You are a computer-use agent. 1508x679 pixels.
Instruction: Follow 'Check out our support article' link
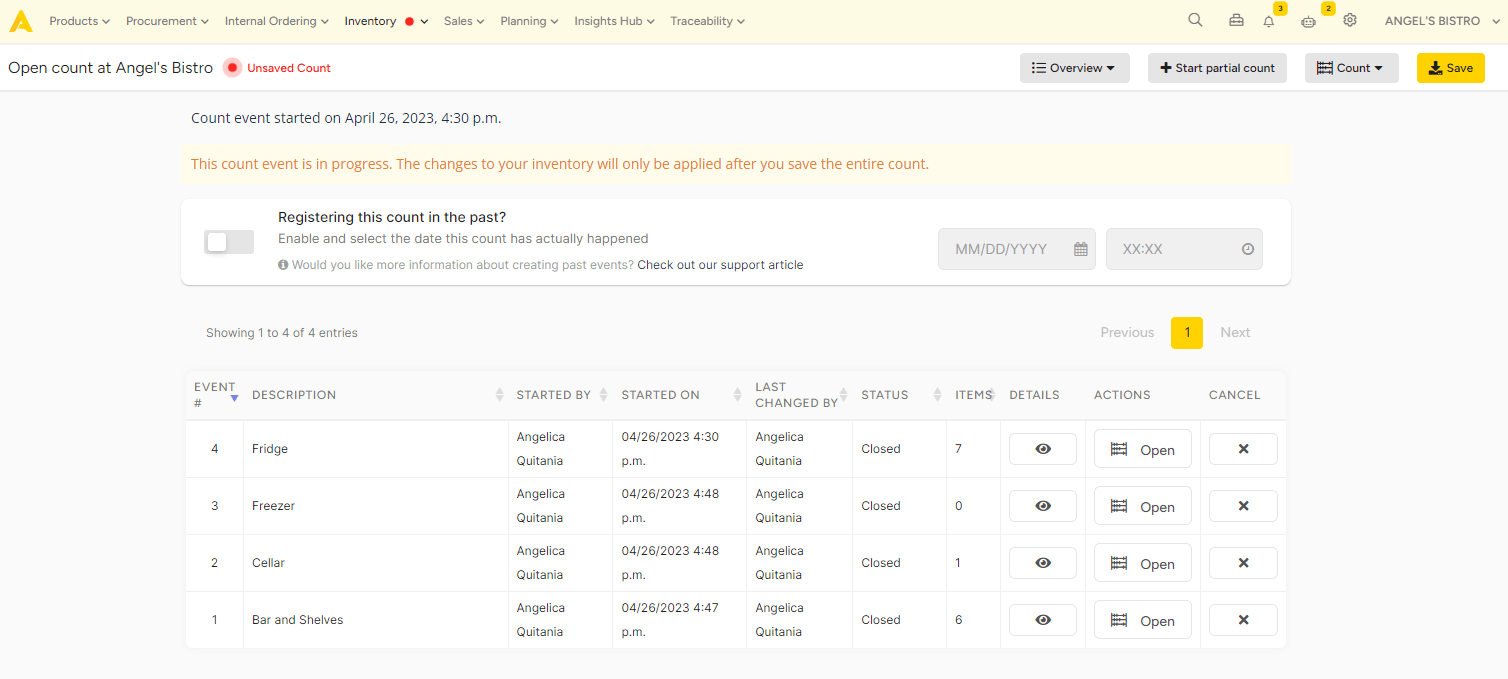pos(720,265)
